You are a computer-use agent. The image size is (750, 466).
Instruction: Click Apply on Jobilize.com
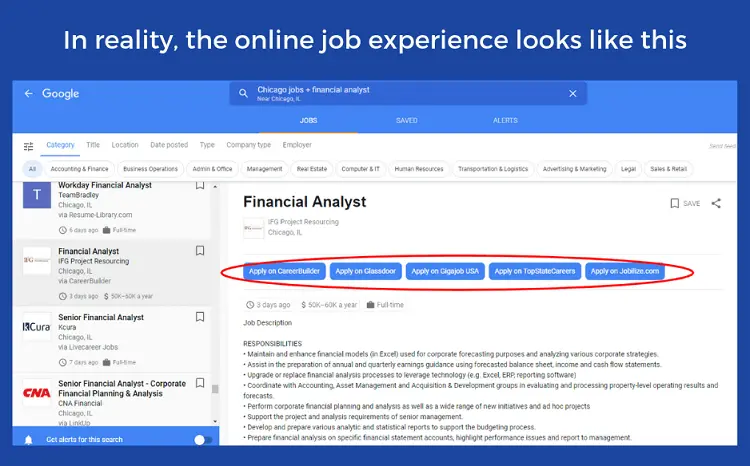click(625, 271)
